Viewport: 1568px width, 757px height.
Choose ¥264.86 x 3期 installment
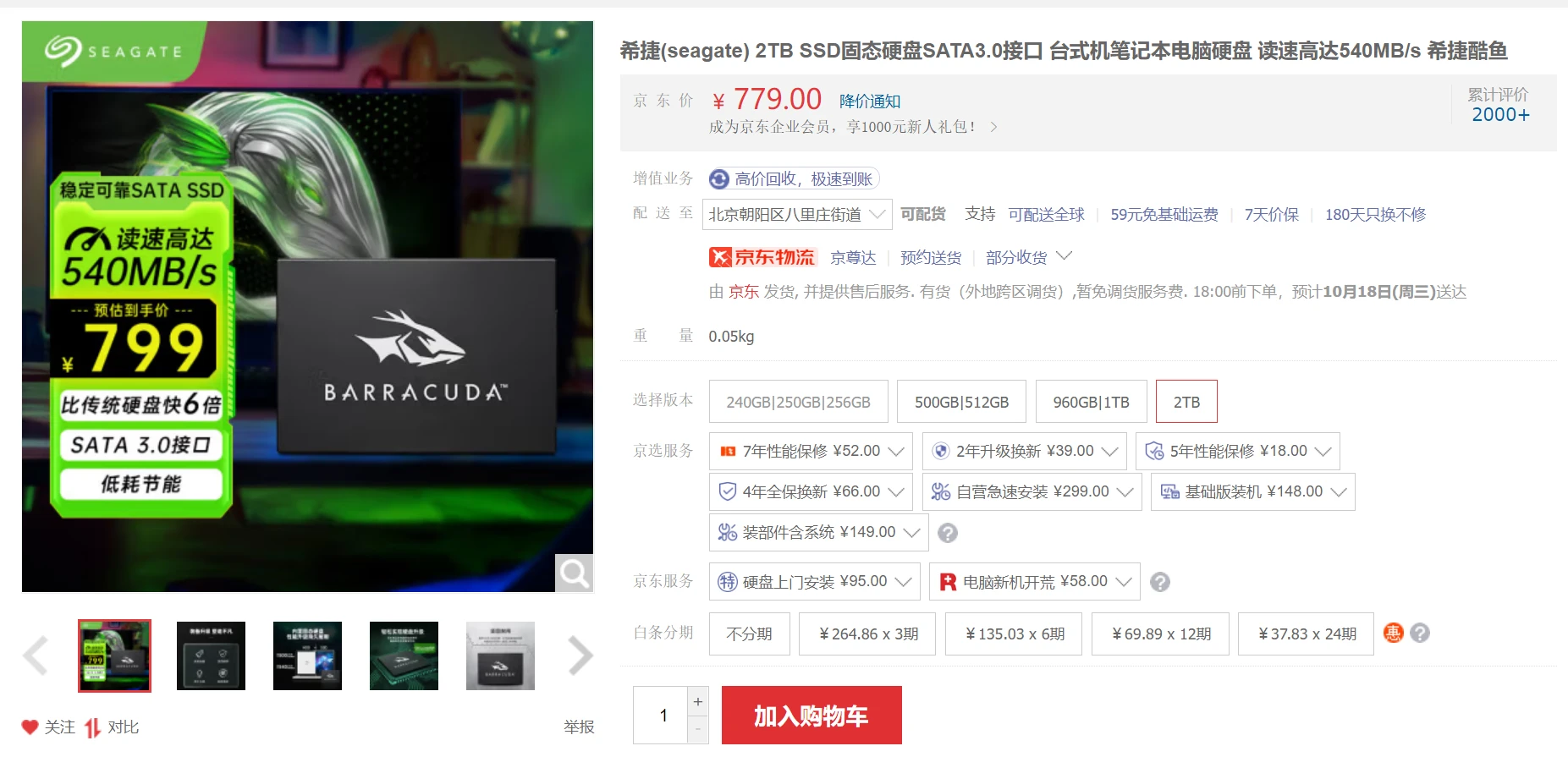867,634
